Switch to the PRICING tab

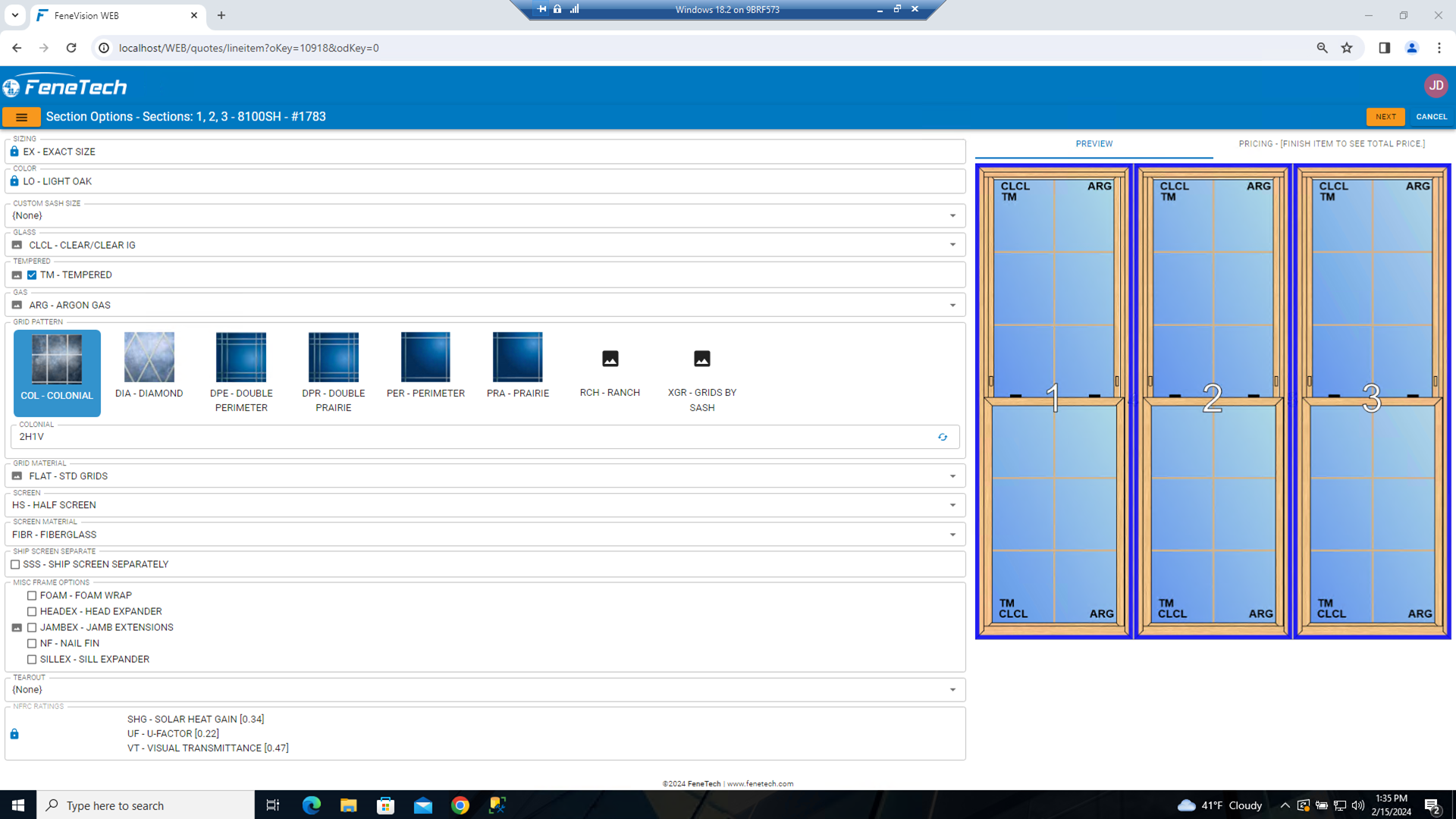point(1332,144)
